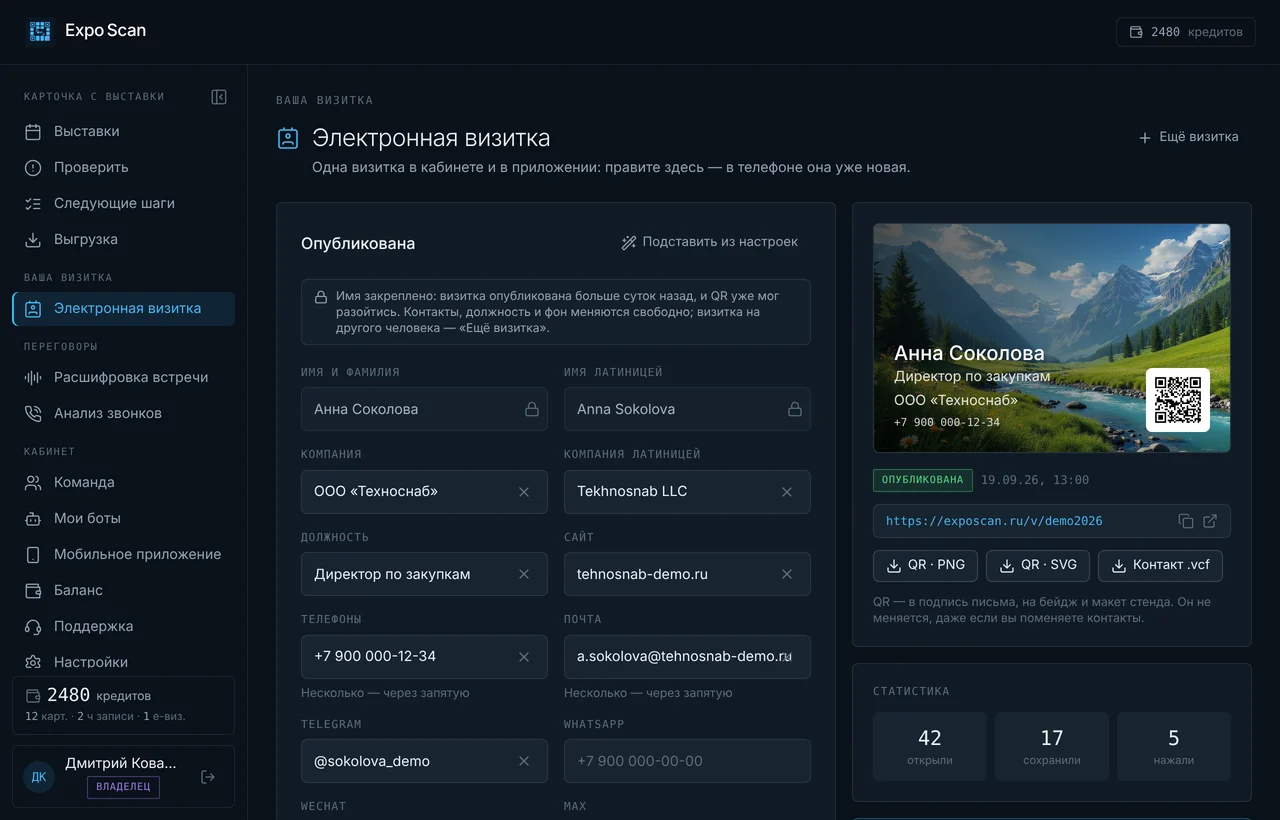
Task: Open the Выставки section
Action: click(124, 132)
